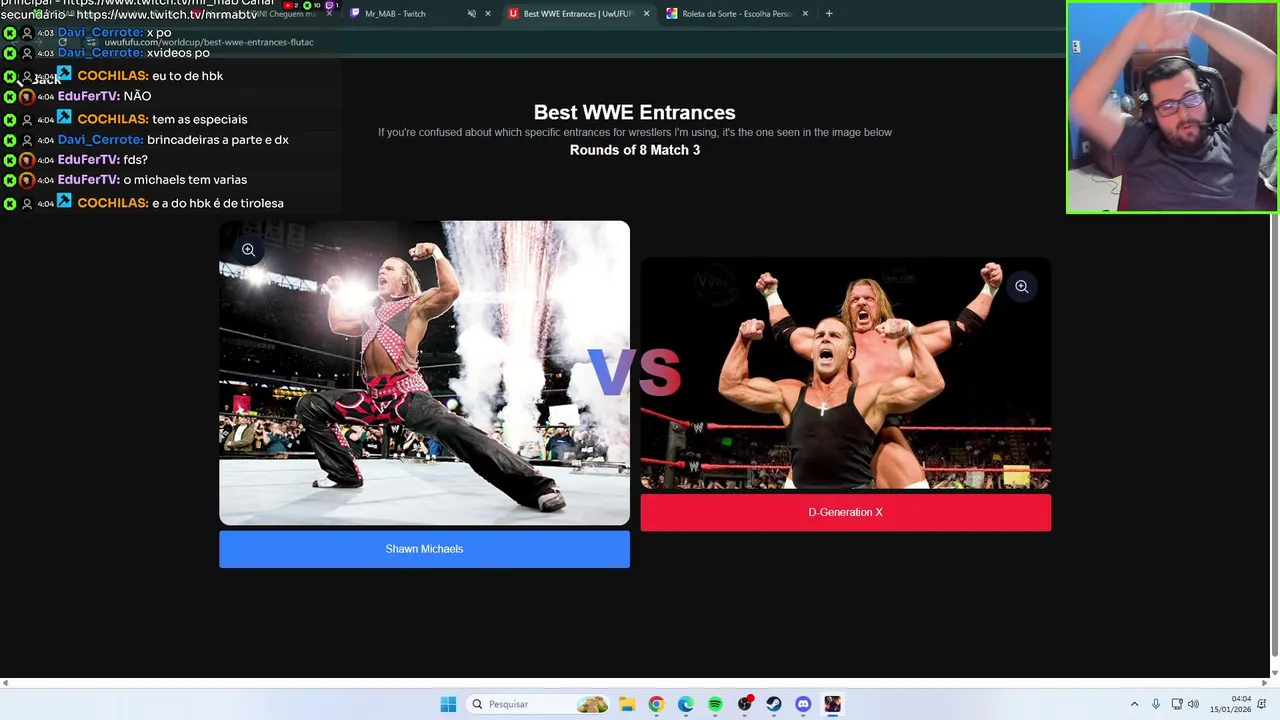Image resolution: width=1280 pixels, height=720 pixels.
Task: Click the D-Generation X entrance photo
Action: [x=845, y=373]
